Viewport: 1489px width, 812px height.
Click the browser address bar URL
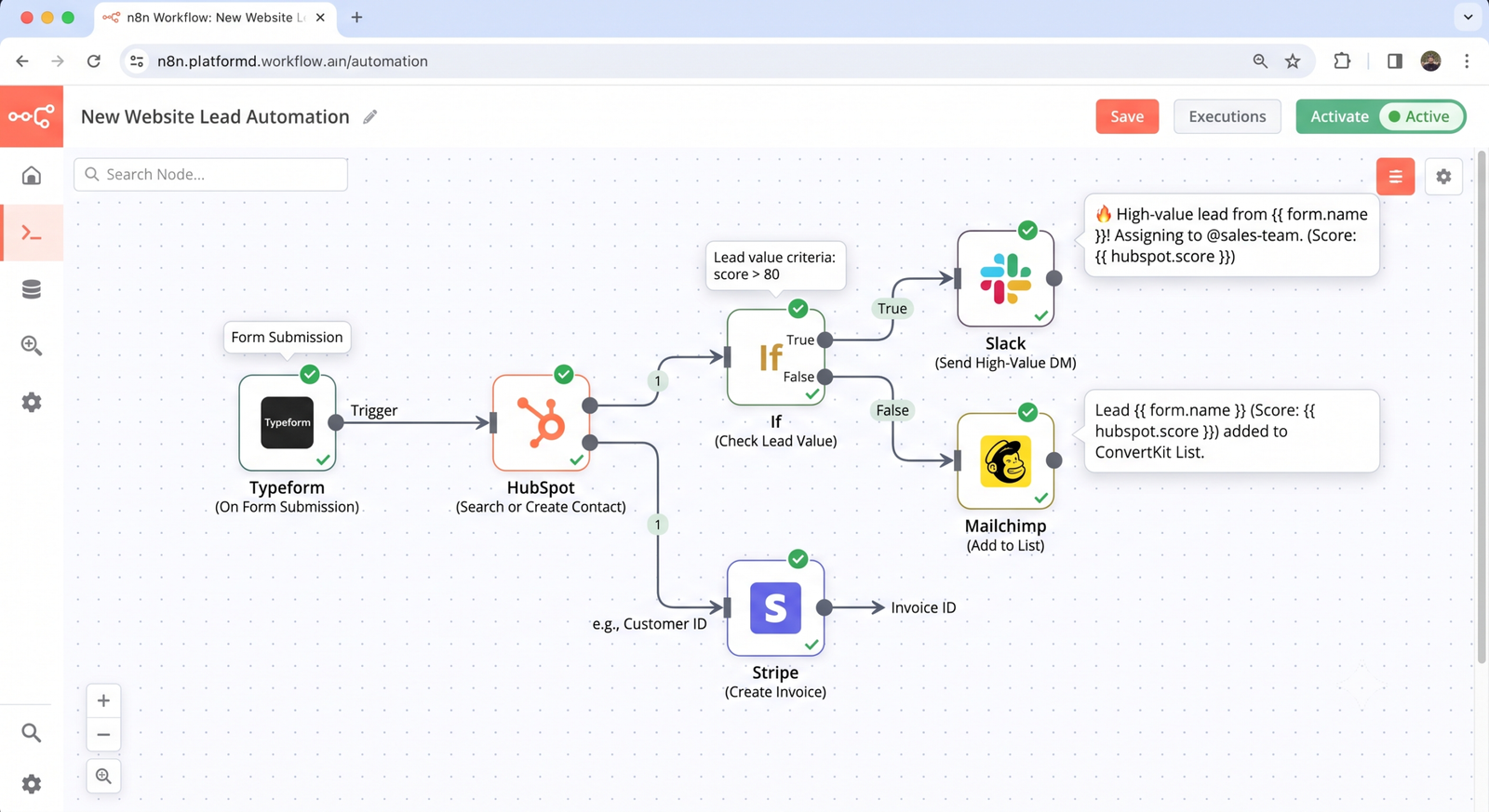tap(292, 61)
